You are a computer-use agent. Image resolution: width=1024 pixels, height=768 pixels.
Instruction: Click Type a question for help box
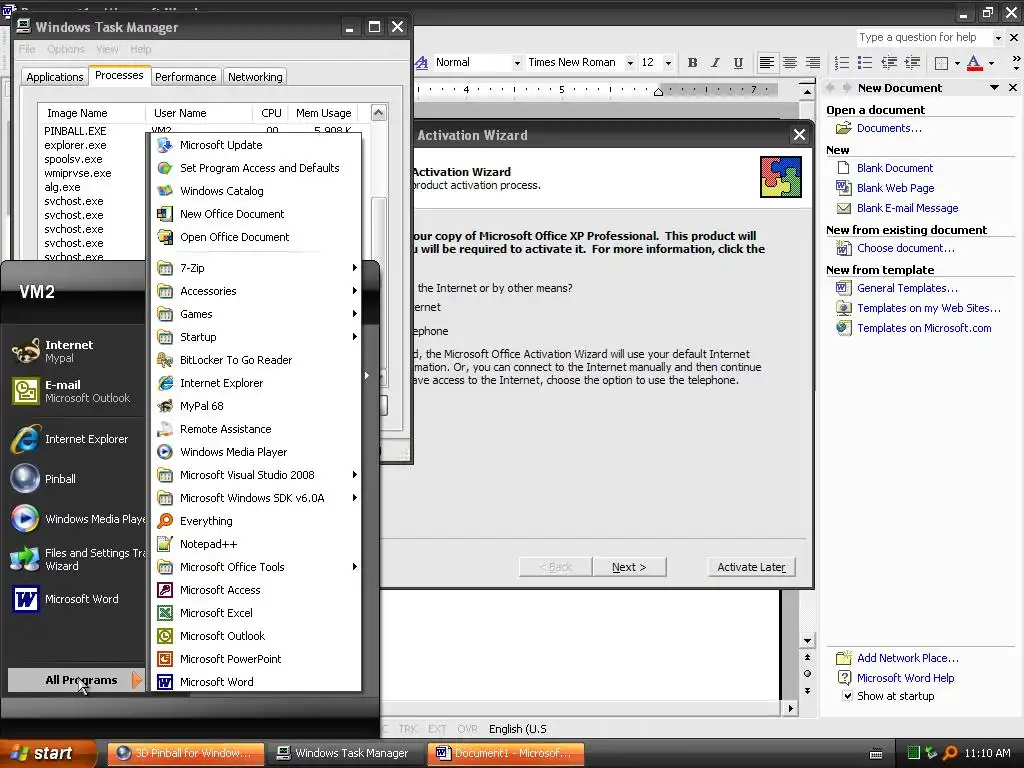[924, 37]
